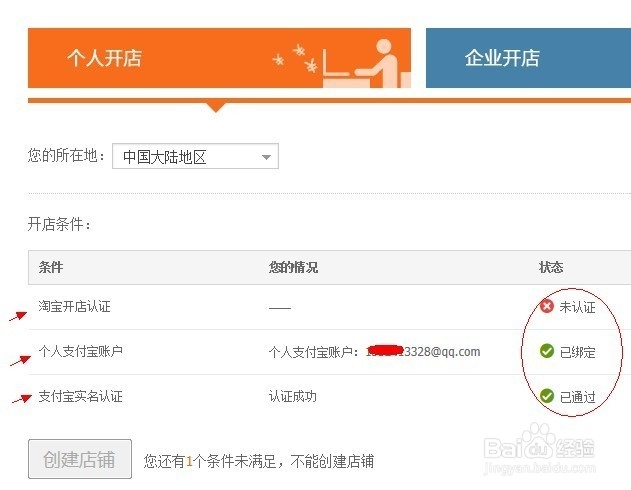The image size is (631, 490).
Task: Select the 个人开店 tab
Action: coord(219,58)
